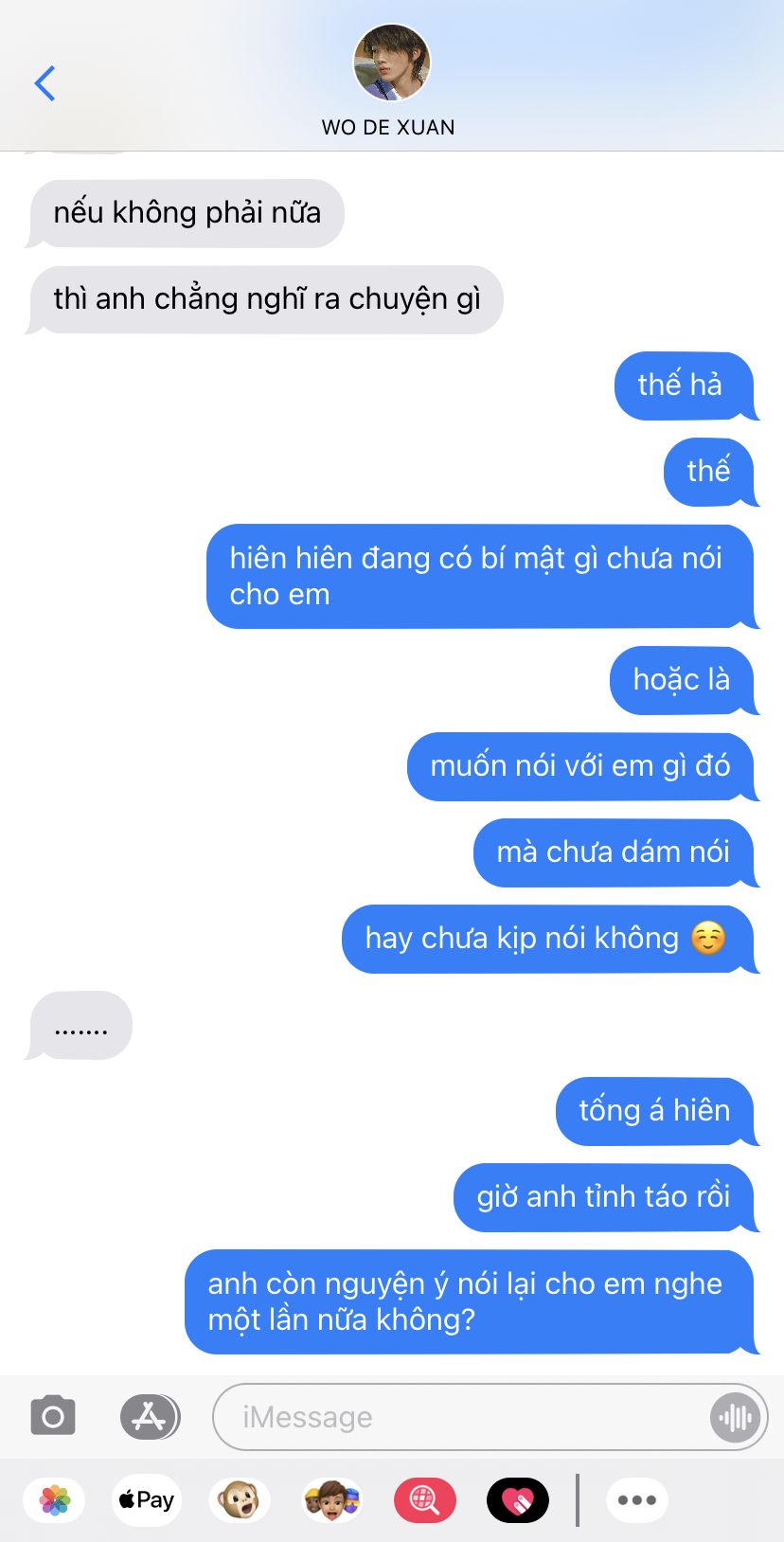Select Apple Pay in the app strip
The height and width of the screenshot is (1542, 784).
click(x=147, y=1500)
